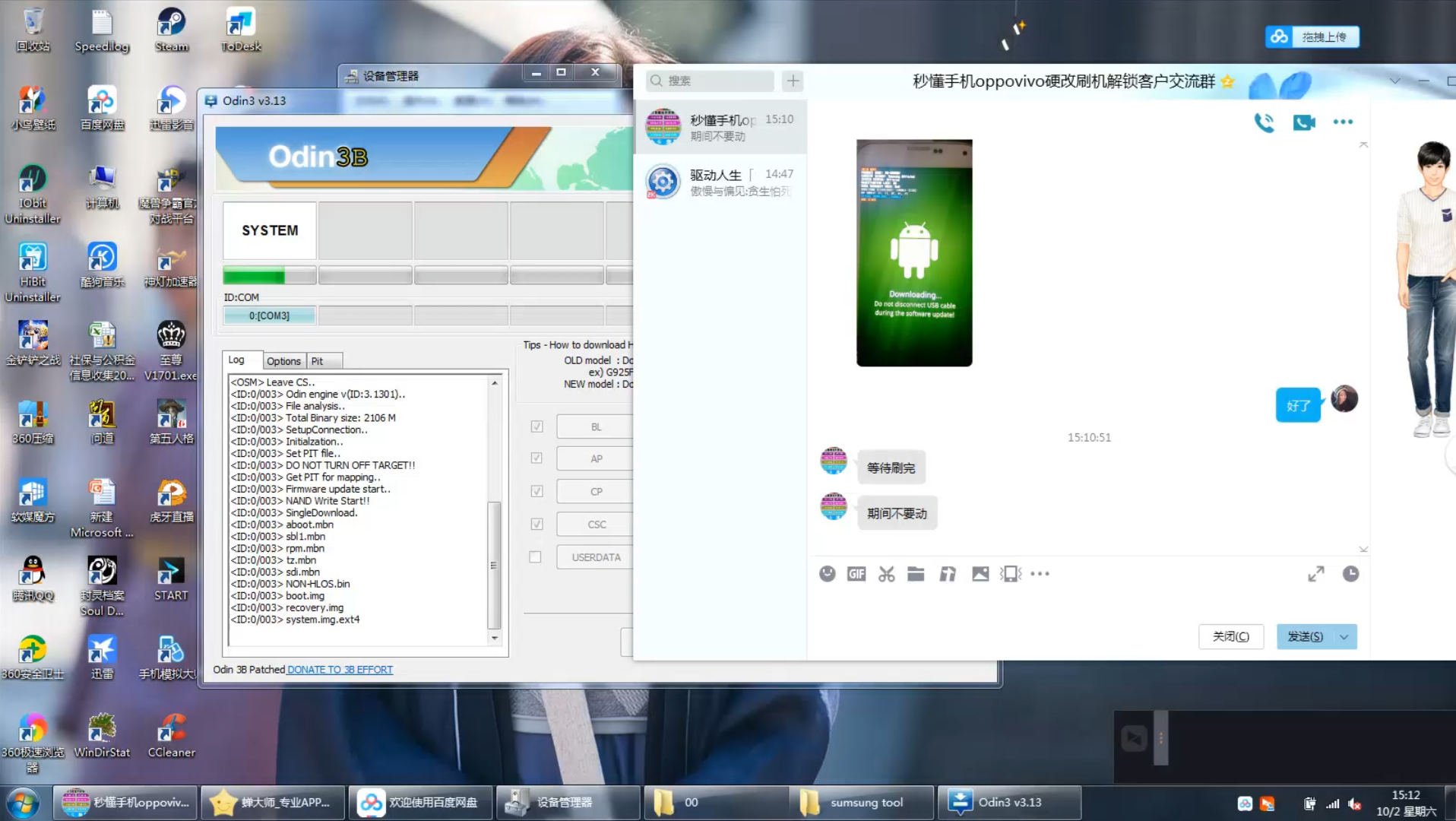Toggle the BL checkbox in Odin
The height and width of the screenshot is (821, 1456).
[537, 426]
